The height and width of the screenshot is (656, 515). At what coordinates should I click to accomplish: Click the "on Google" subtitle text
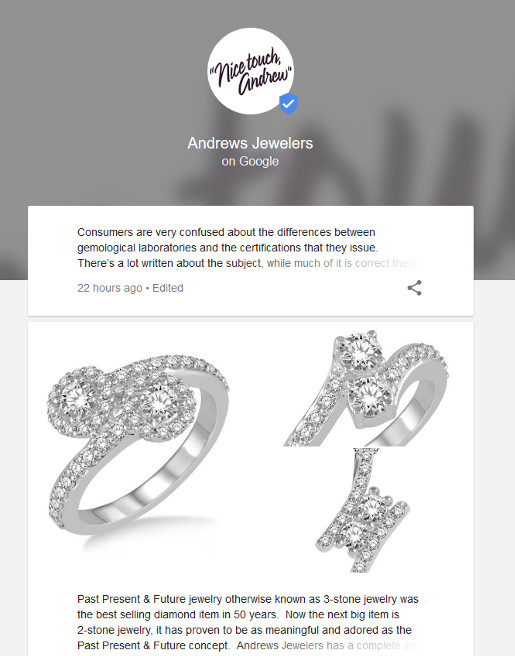[x=250, y=161]
